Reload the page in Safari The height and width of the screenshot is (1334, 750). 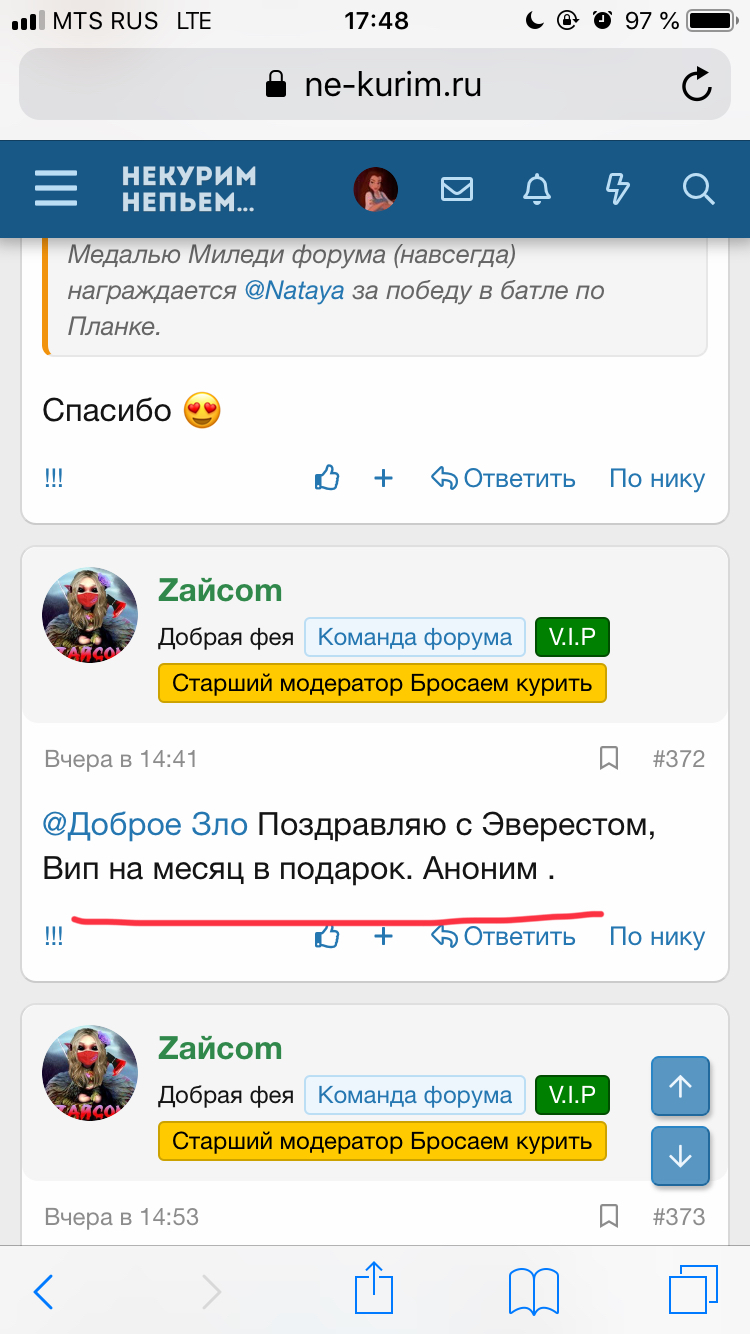click(696, 86)
